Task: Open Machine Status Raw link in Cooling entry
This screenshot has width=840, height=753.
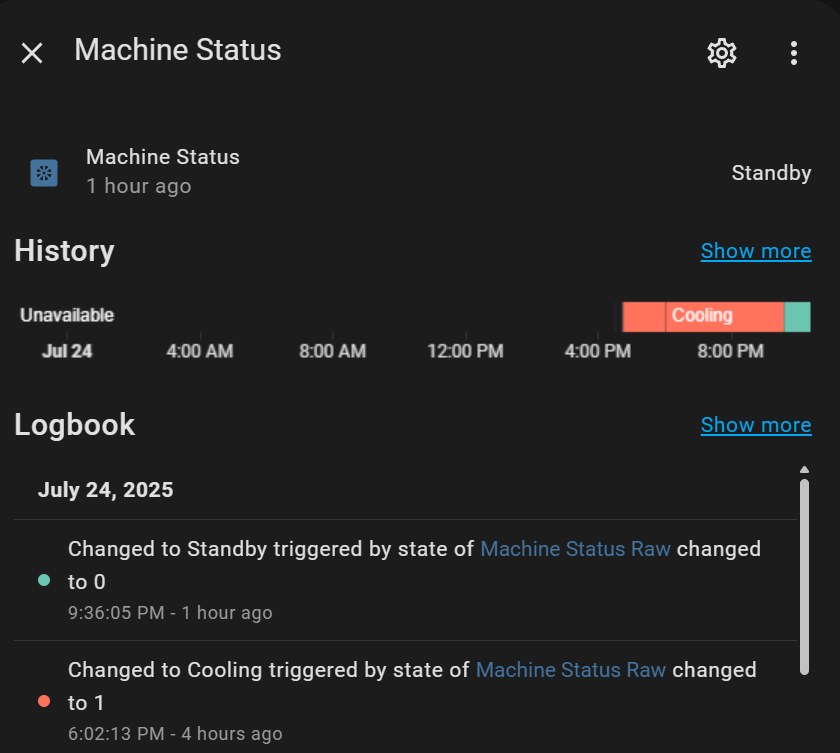Action: (570, 670)
